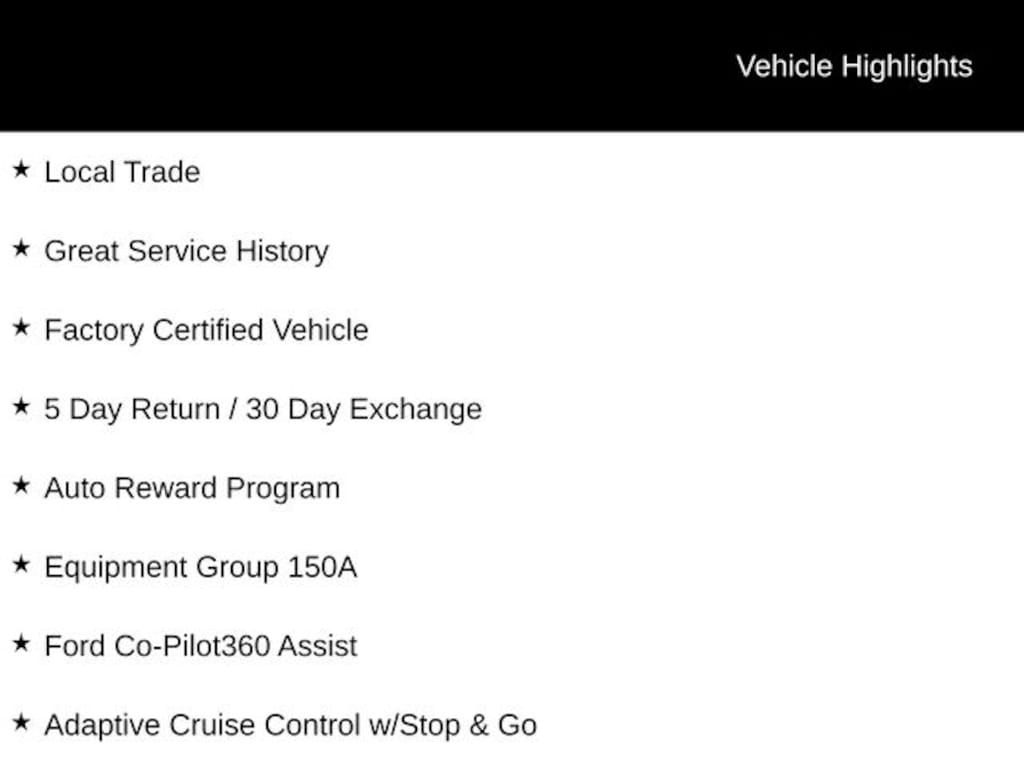Viewport: 1024px width, 768px height.
Task: Click the star next to Equipment Group 150A
Action: coord(21,565)
